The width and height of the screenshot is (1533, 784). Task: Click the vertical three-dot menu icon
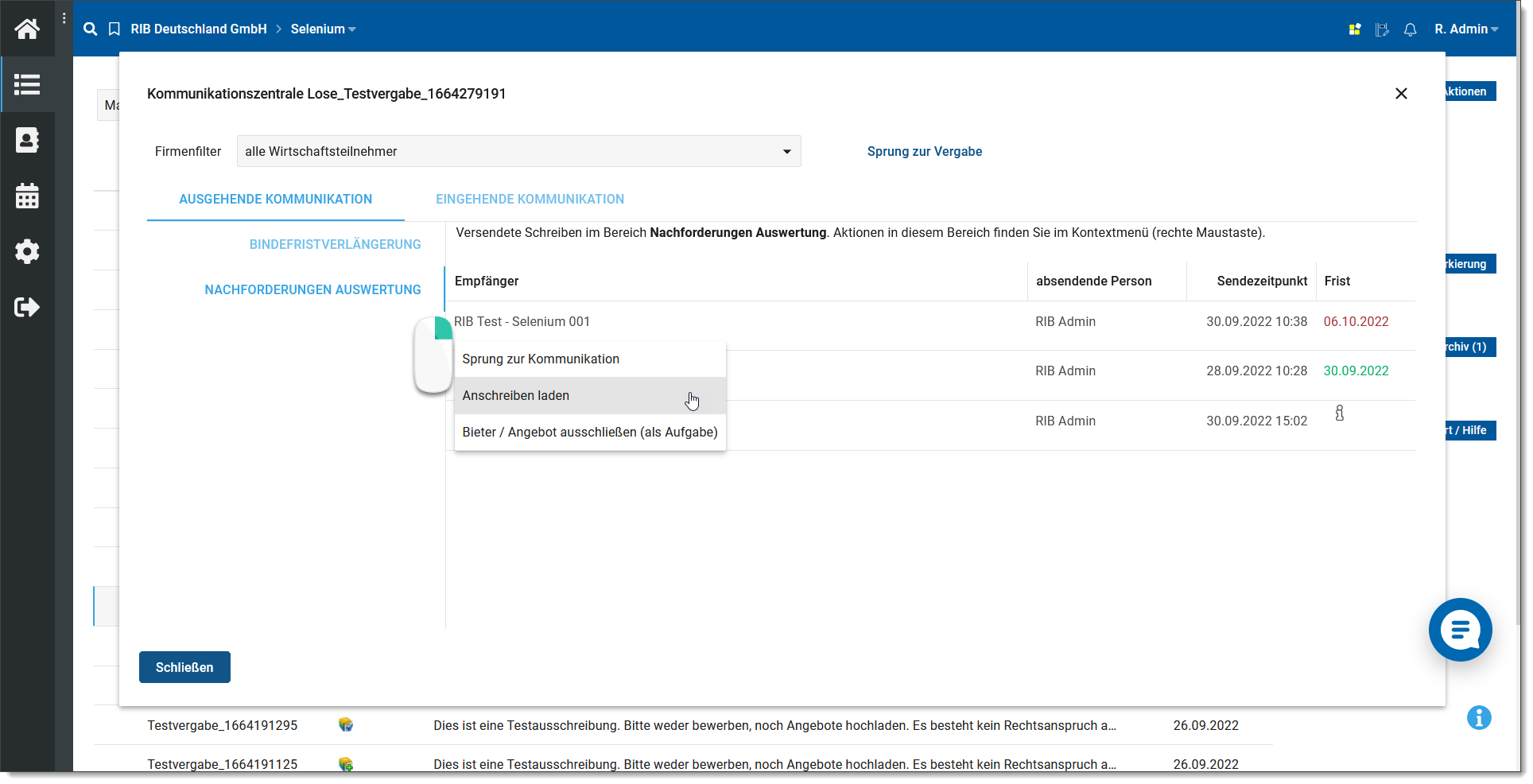tap(64, 18)
